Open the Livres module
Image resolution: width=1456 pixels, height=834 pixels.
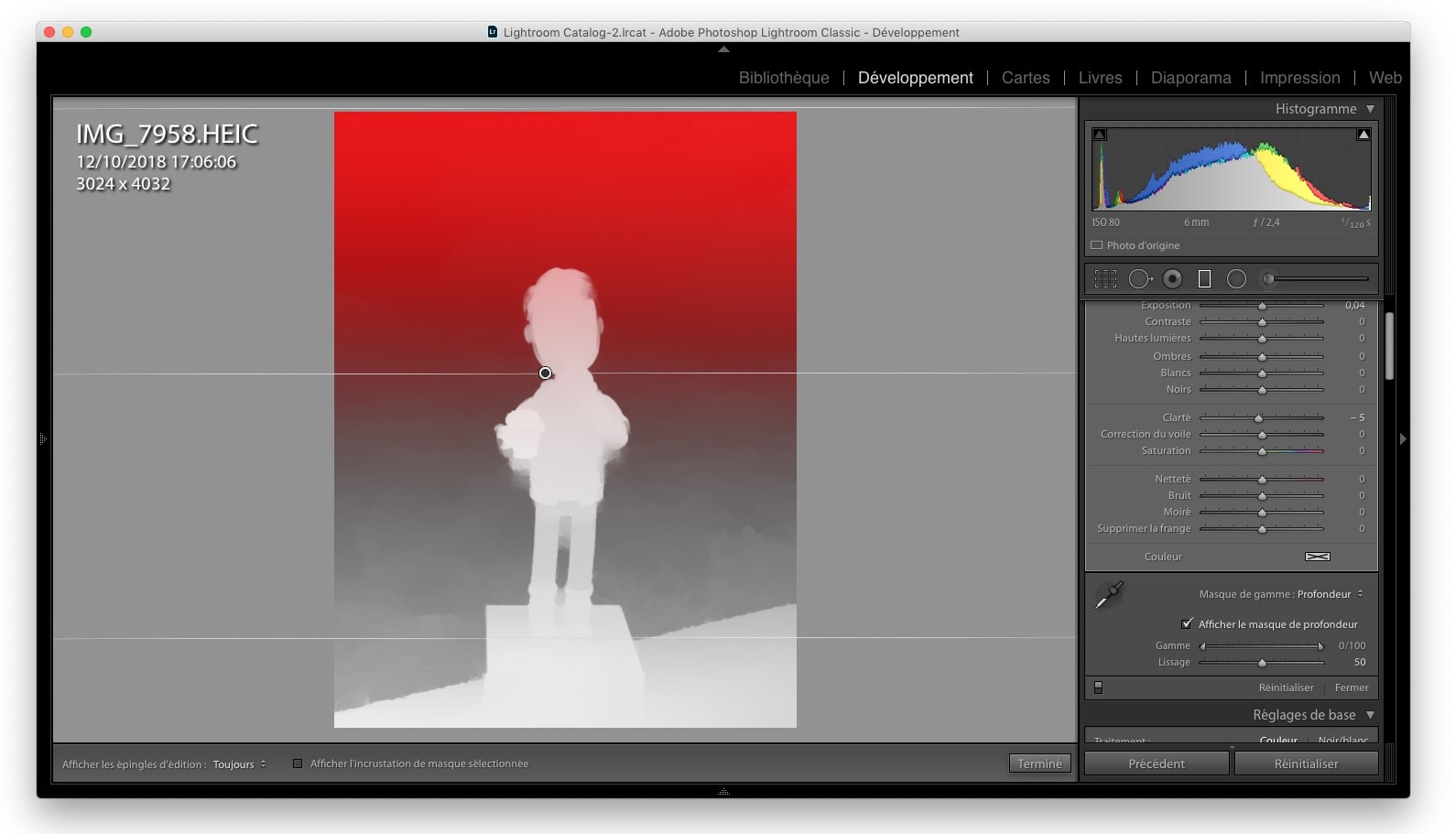[x=1100, y=78]
